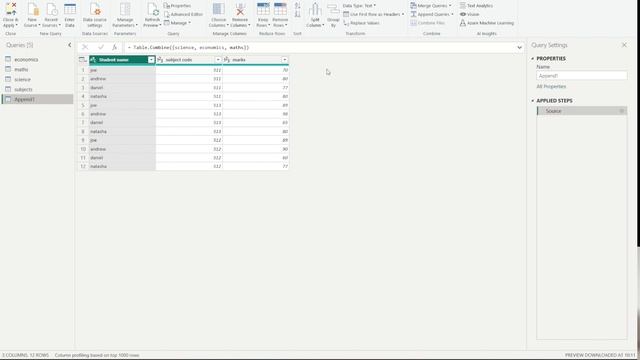Expand the Manage query dropdown
The height and width of the screenshot is (360, 640).
178,23
